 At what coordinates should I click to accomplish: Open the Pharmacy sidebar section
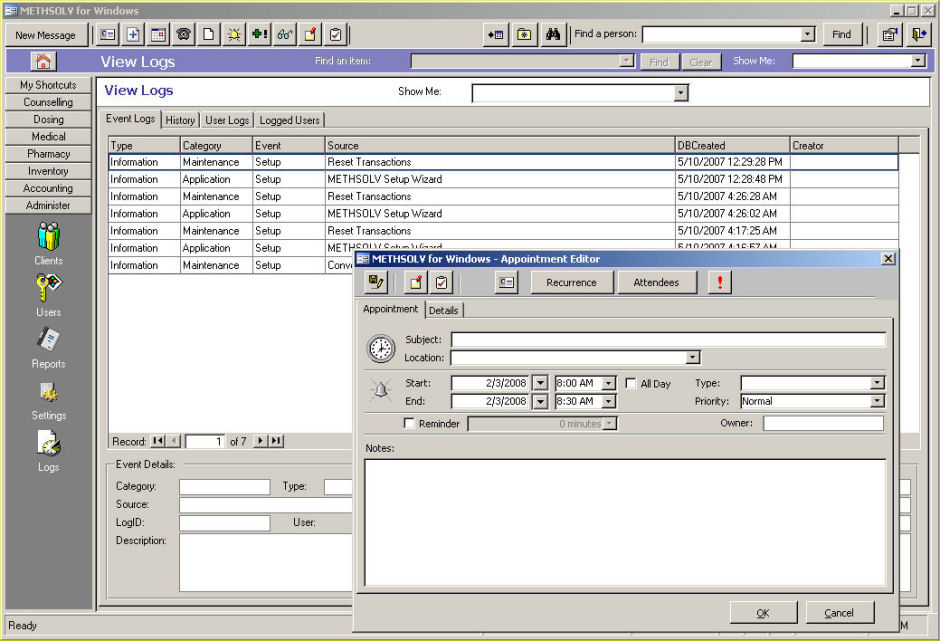point(48,154)
